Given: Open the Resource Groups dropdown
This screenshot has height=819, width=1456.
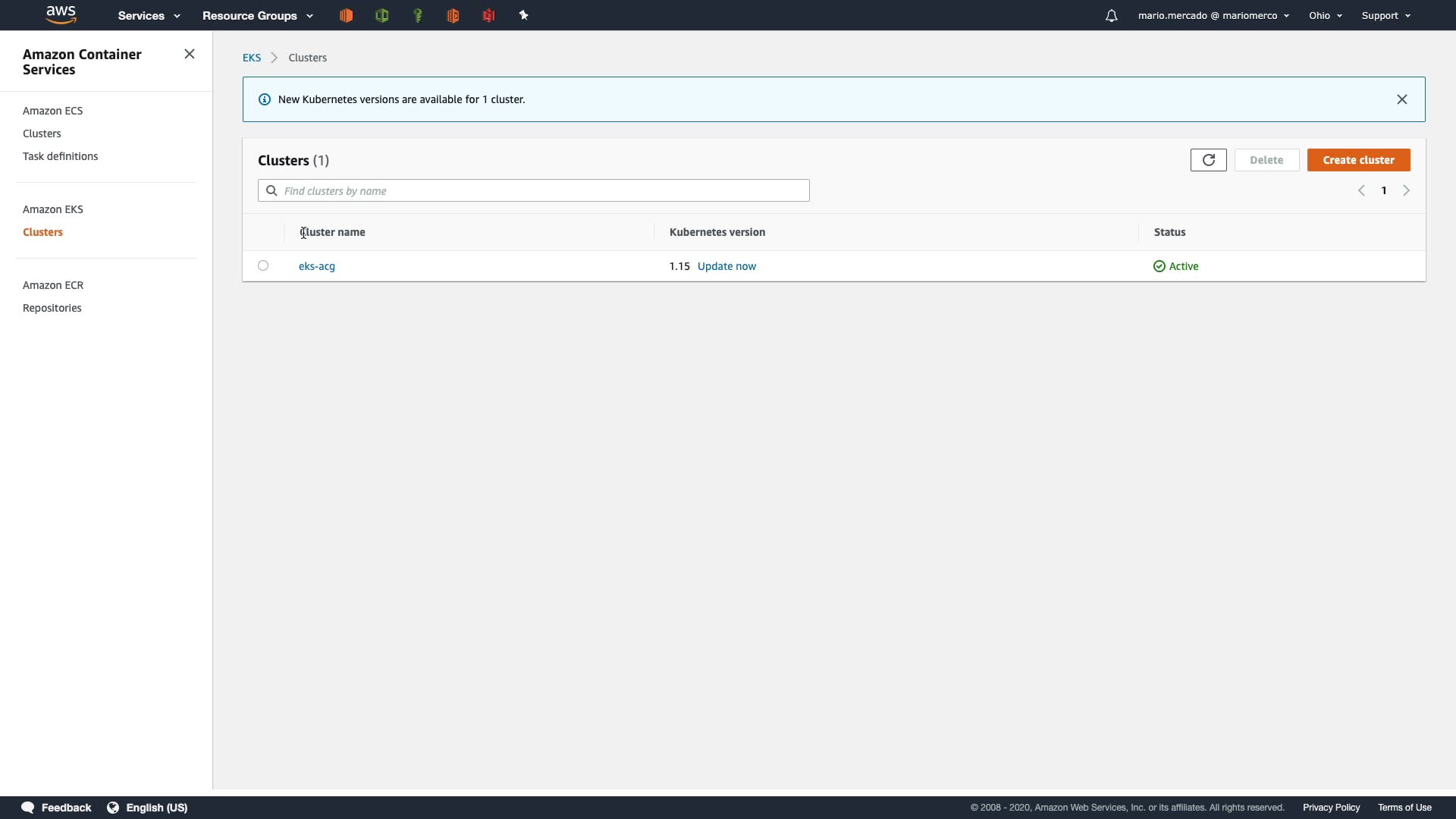Looking at the screenshot, I should (257, 15).
